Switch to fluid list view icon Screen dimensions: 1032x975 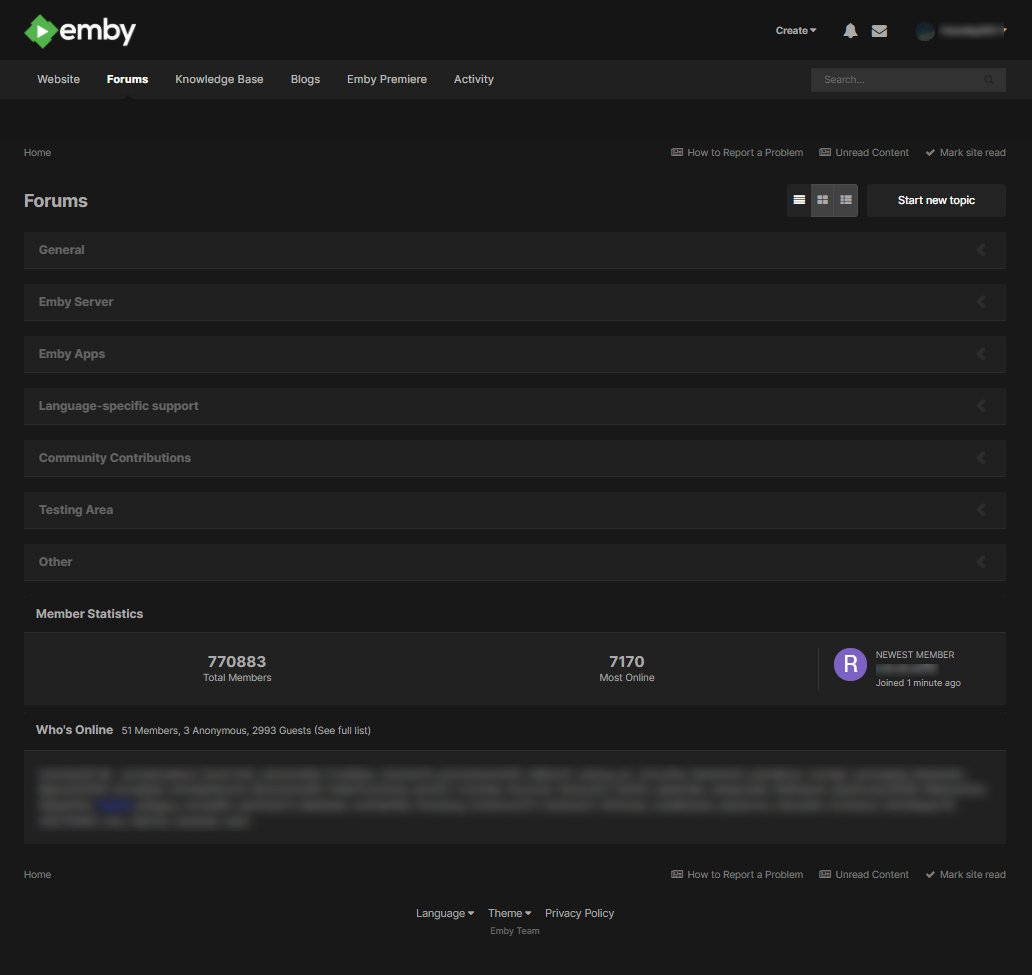(846, 200)
